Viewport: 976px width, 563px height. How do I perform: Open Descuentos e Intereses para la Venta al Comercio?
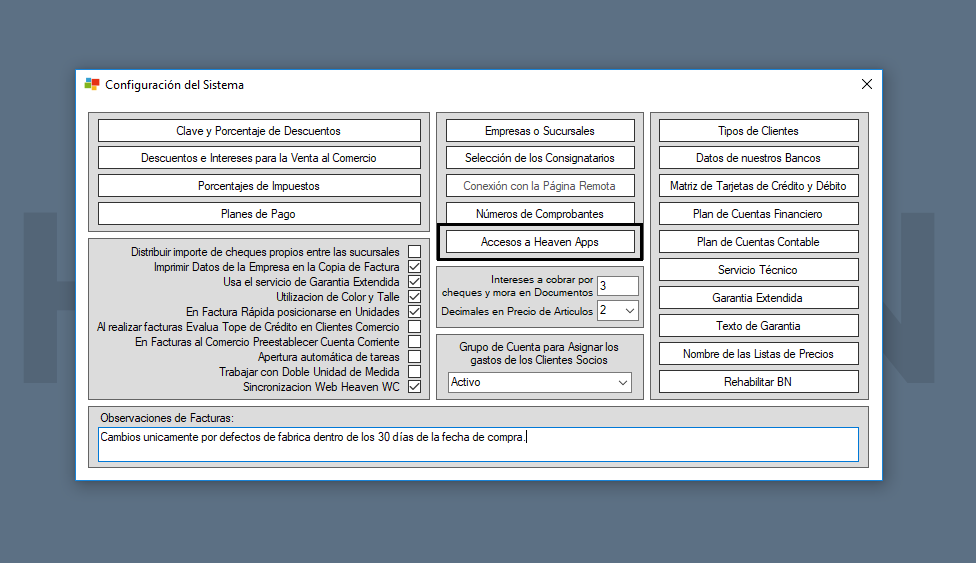pos(259,158)
